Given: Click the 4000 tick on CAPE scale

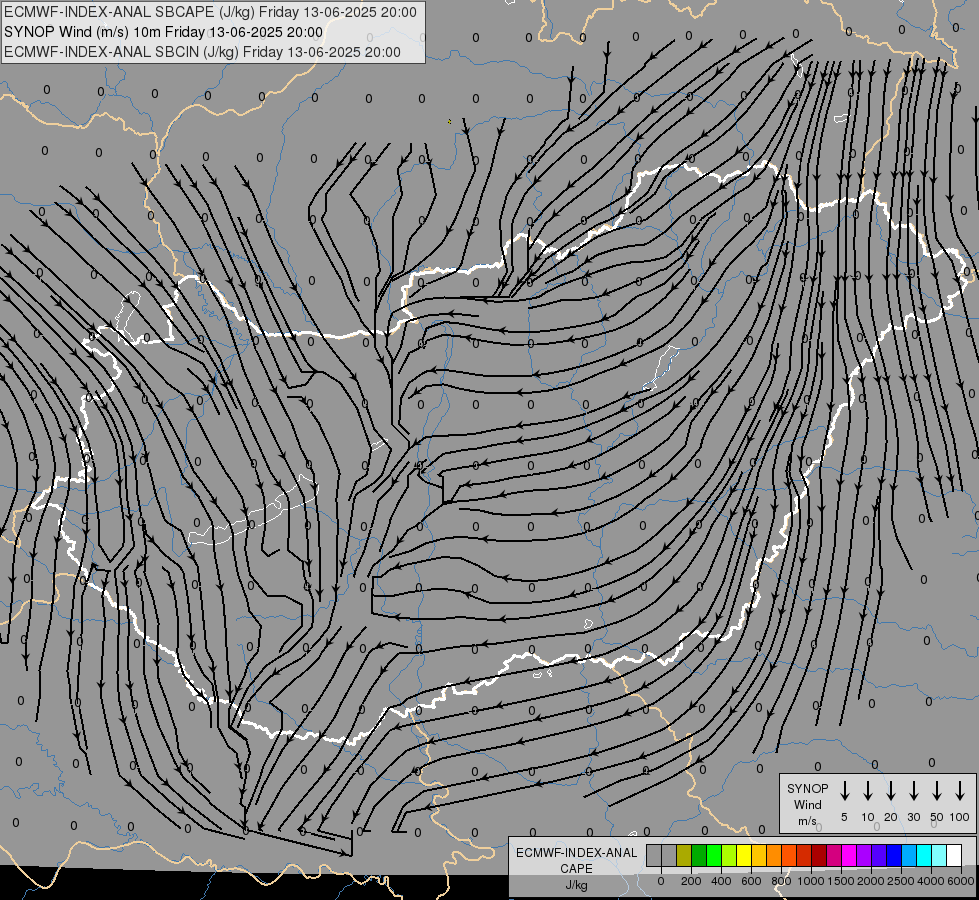Looking at the screenshot, I should [931, 881].
